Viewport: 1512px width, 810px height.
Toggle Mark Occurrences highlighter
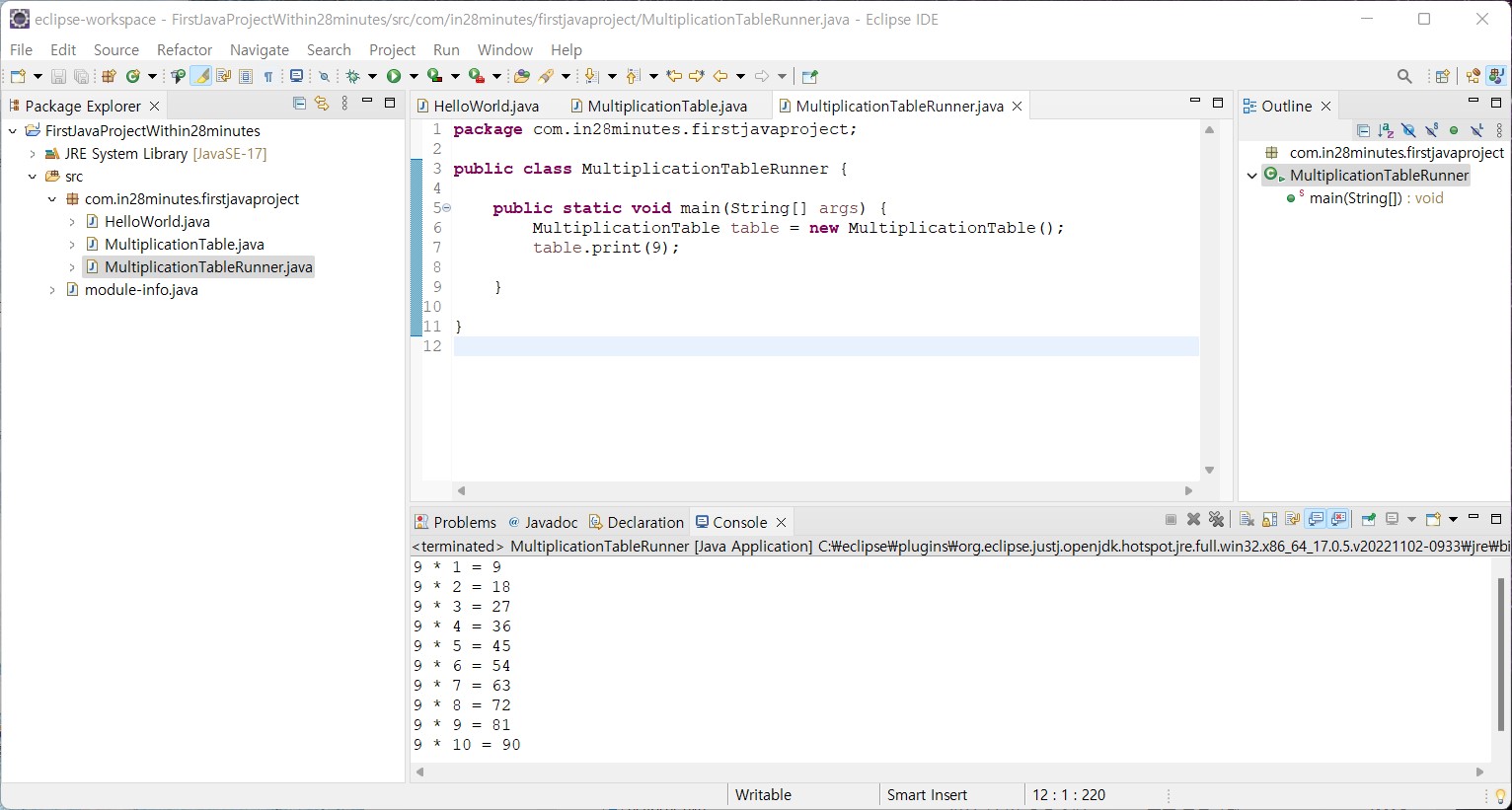click(x=200, y=76)
